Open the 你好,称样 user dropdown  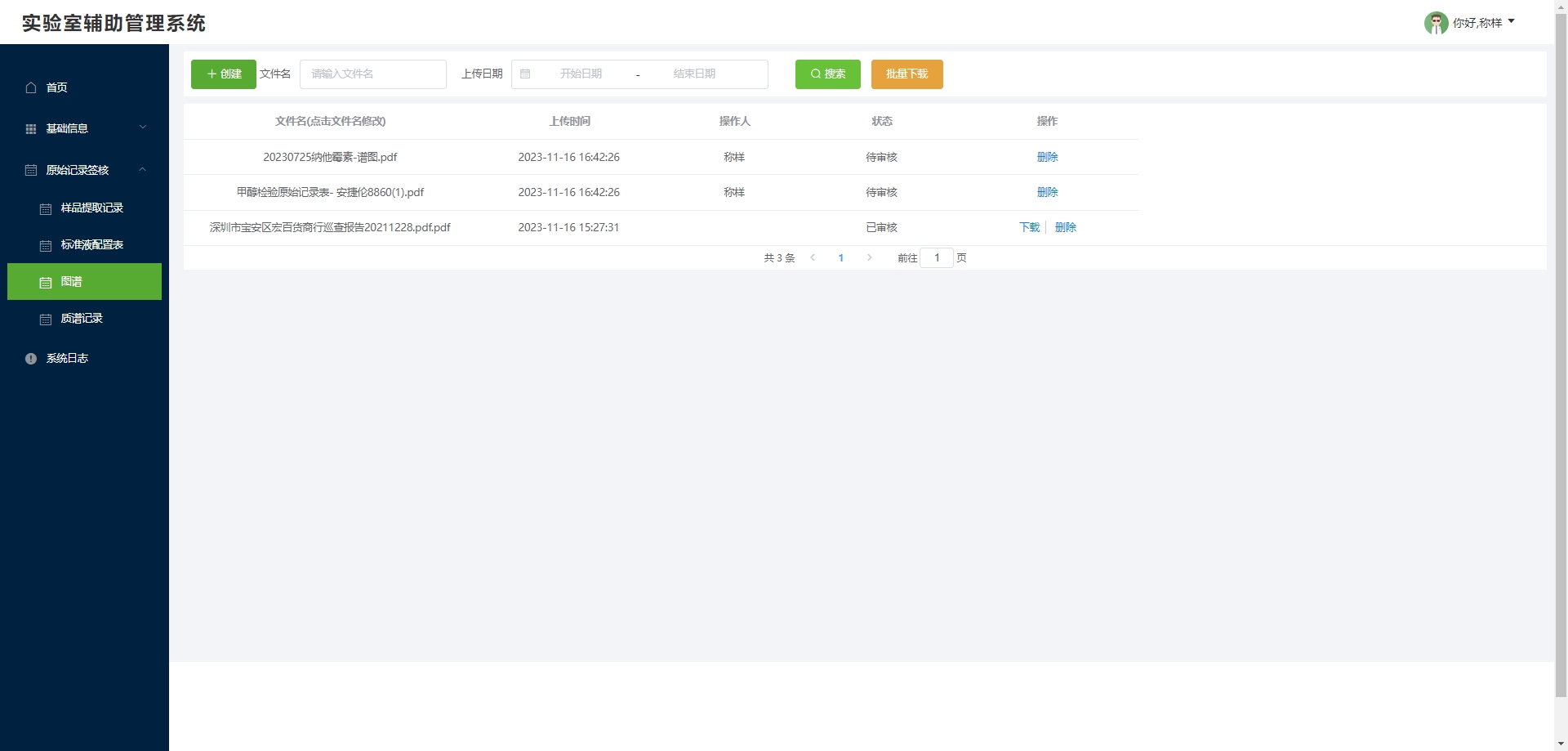click(x=1484, y=23)
